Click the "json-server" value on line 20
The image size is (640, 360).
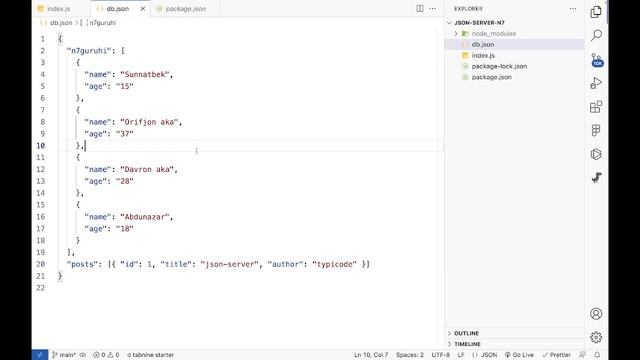coord(229,264)
